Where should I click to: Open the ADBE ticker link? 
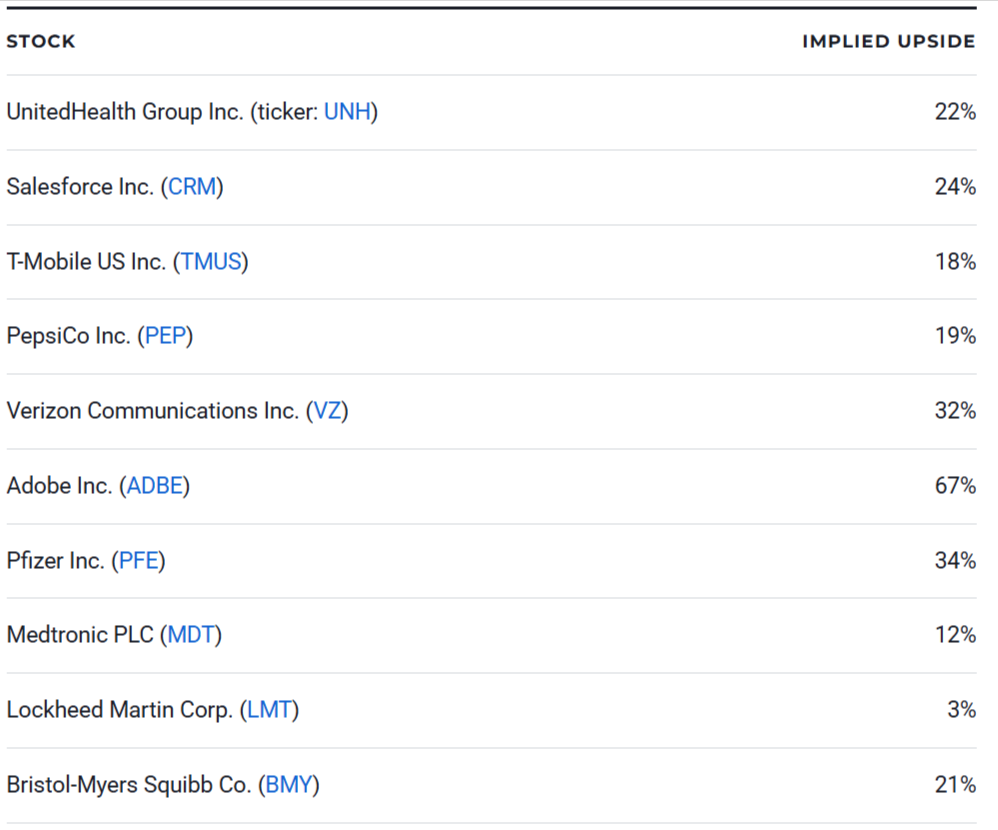(x=155, y=486)
